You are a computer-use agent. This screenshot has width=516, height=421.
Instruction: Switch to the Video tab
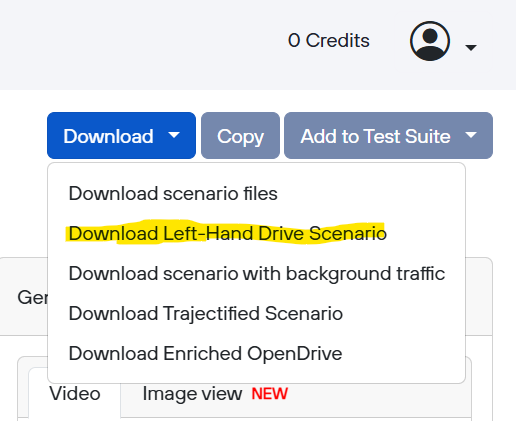pos(75,394)
